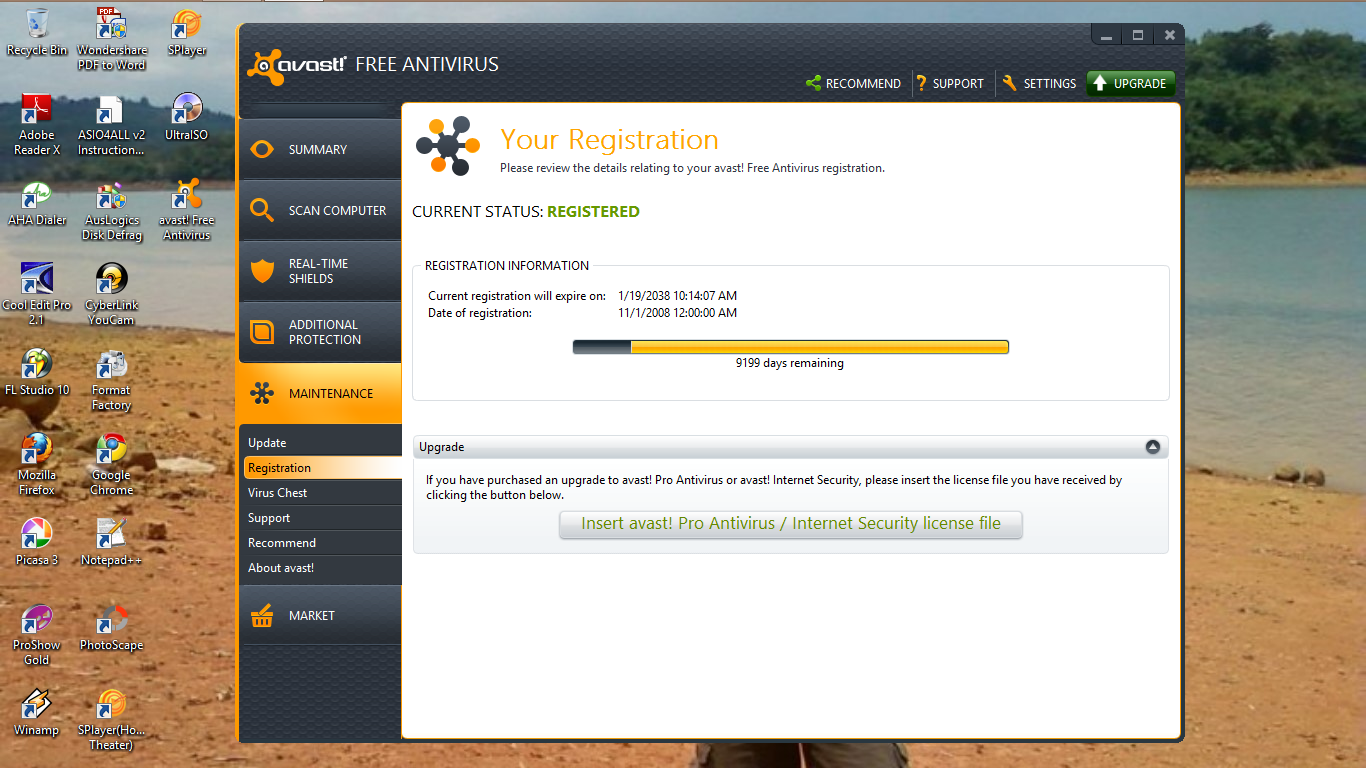This screenshot has height=768, width=1366.
Task: Click the expiration date 1/19/2038 10:14:07 AM
Action: (677, 296)
